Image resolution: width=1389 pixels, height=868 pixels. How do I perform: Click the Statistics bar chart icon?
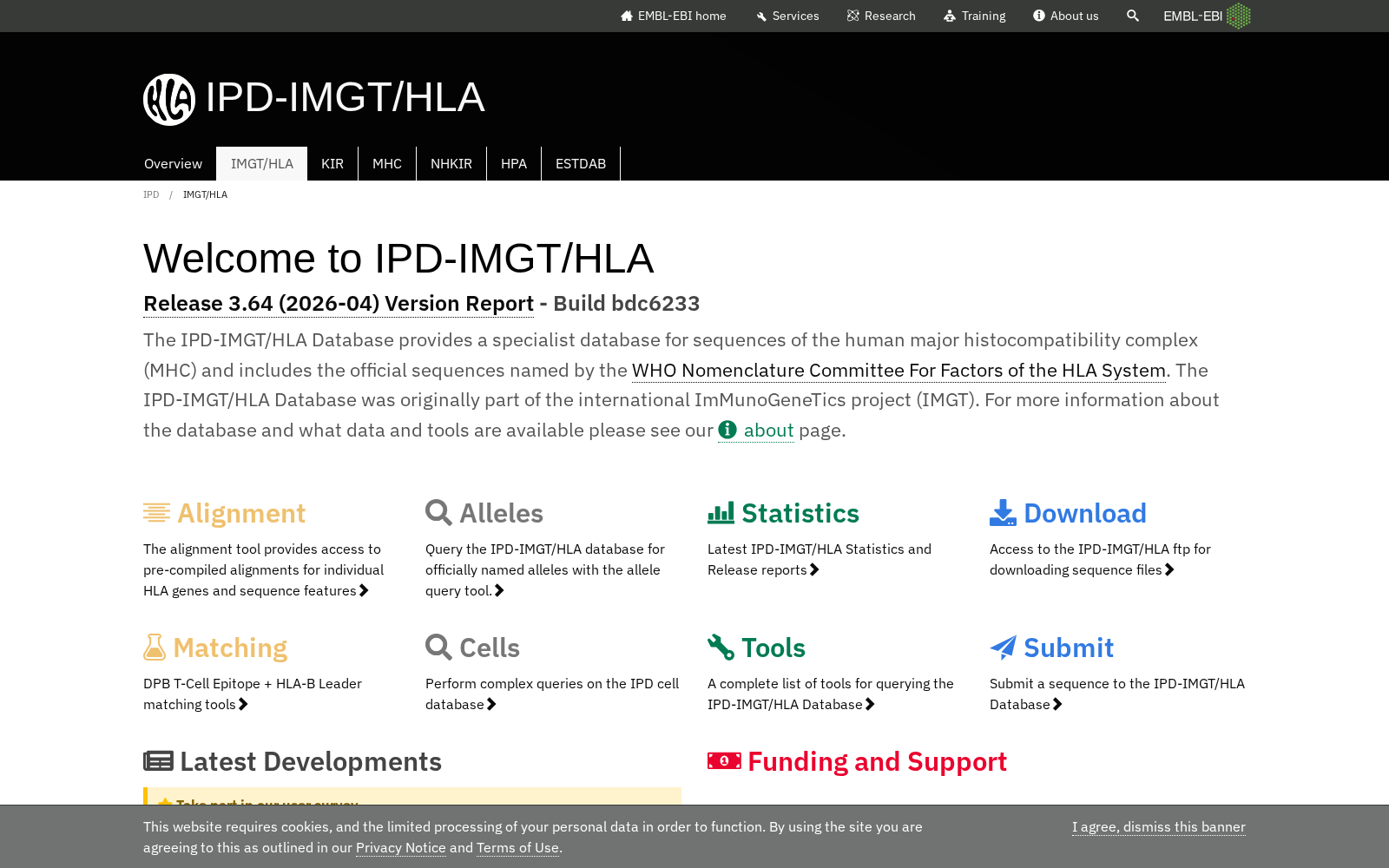click(x=721, y=513)
